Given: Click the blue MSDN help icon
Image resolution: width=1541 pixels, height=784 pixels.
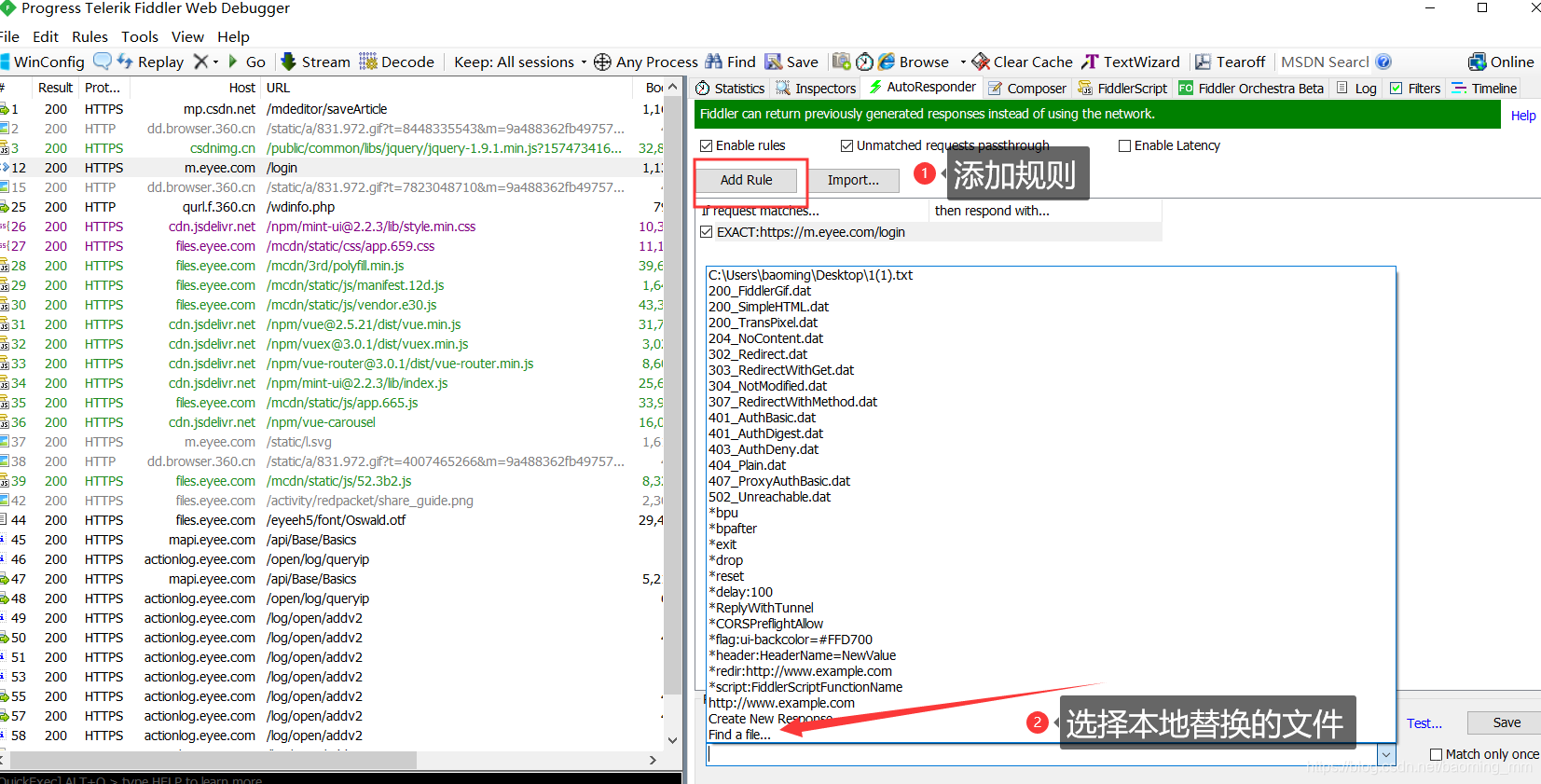Looking at the screenshot, I should point(1383,62).
